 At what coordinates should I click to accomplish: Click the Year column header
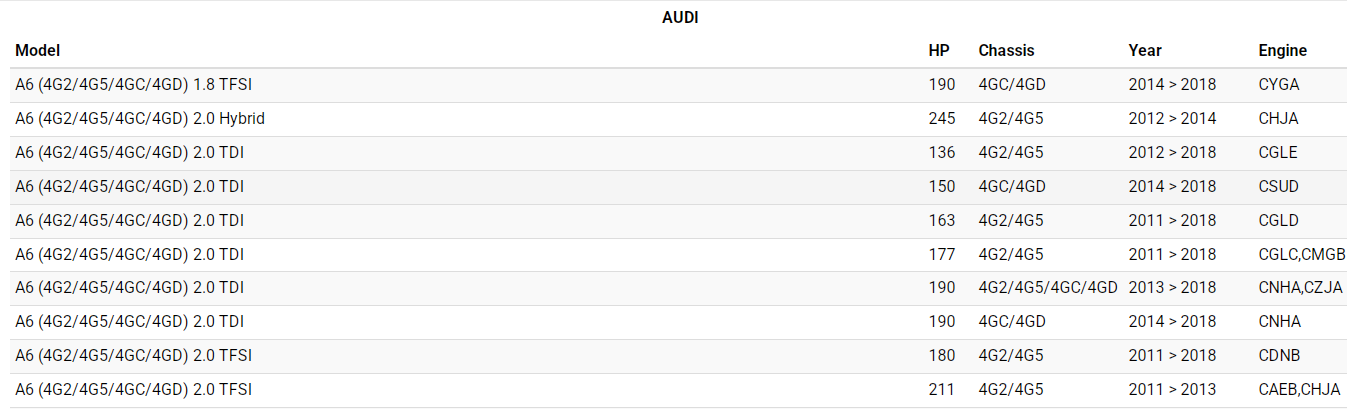(1145, 50)
